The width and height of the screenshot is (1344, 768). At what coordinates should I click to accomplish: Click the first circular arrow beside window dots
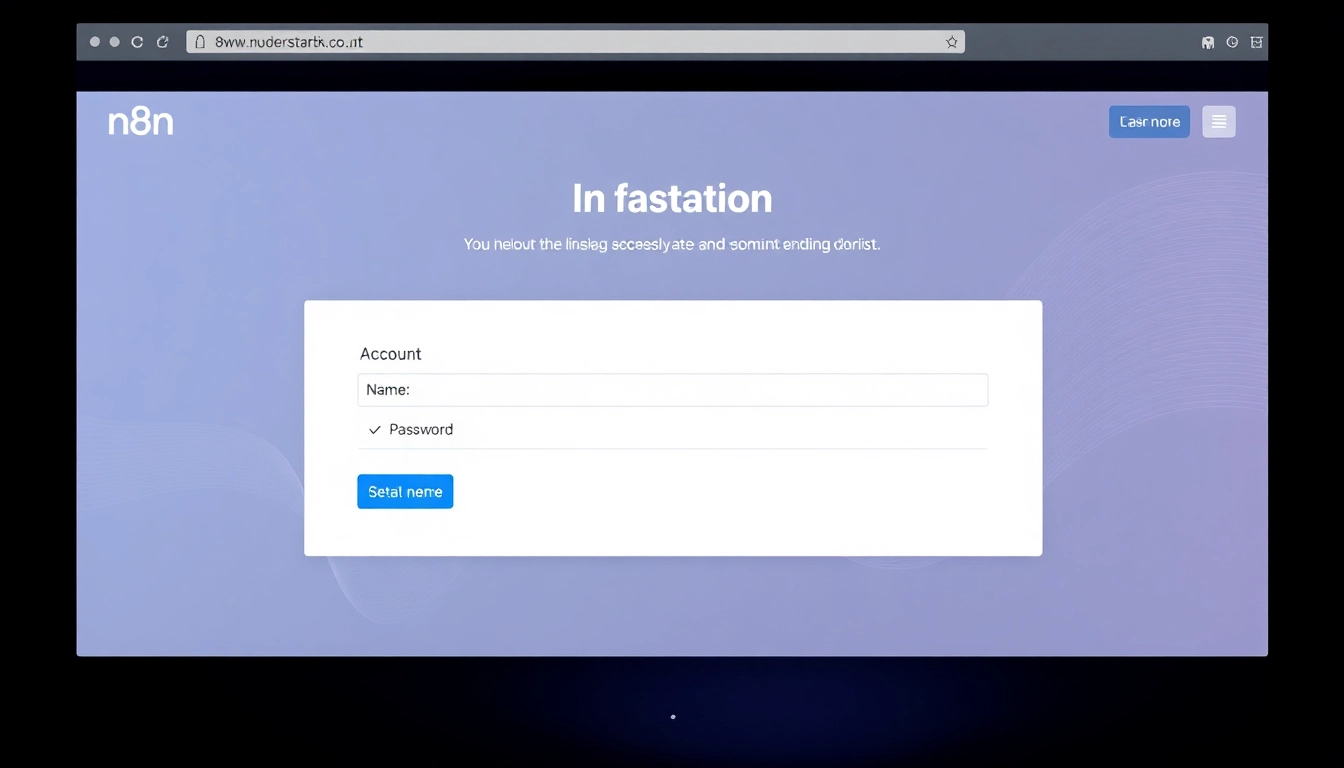coord(137,42)
